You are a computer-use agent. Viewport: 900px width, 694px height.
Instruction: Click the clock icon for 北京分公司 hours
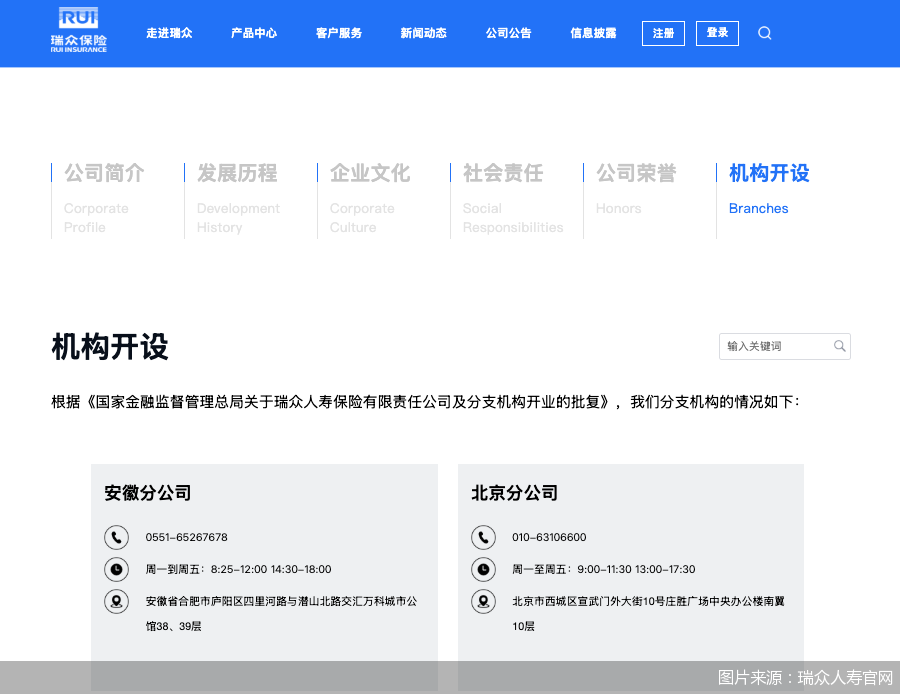(483, 569)
